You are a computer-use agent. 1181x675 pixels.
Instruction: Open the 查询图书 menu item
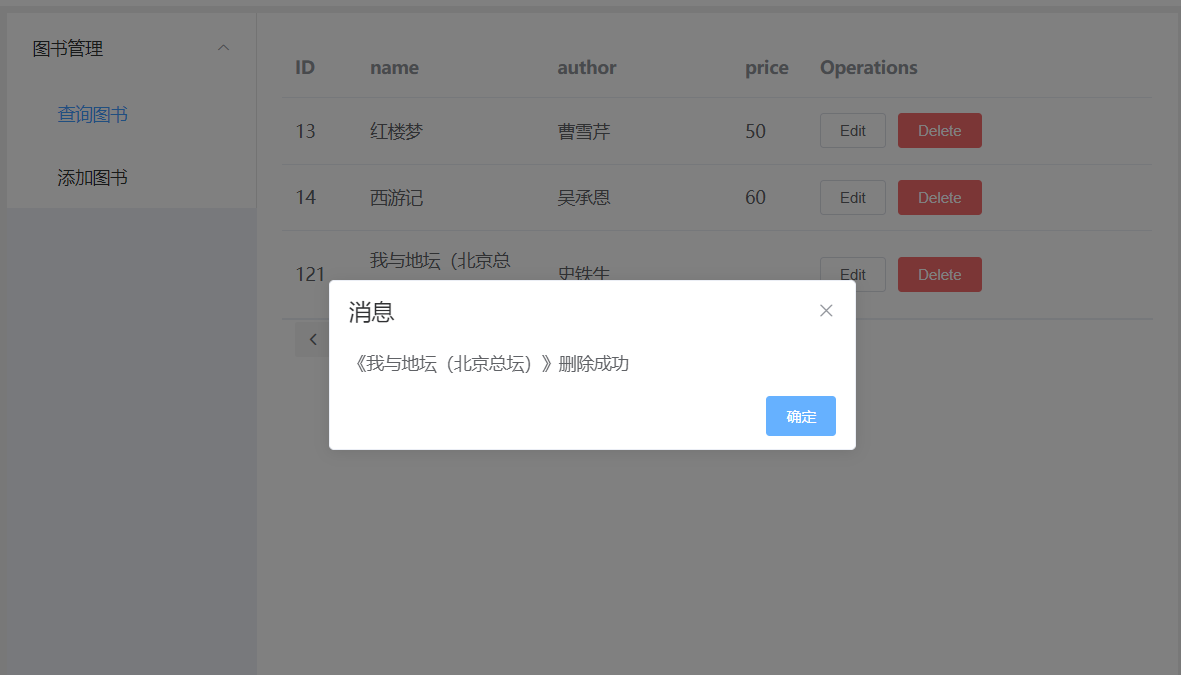pyautogui.click(x=93, y=115)
